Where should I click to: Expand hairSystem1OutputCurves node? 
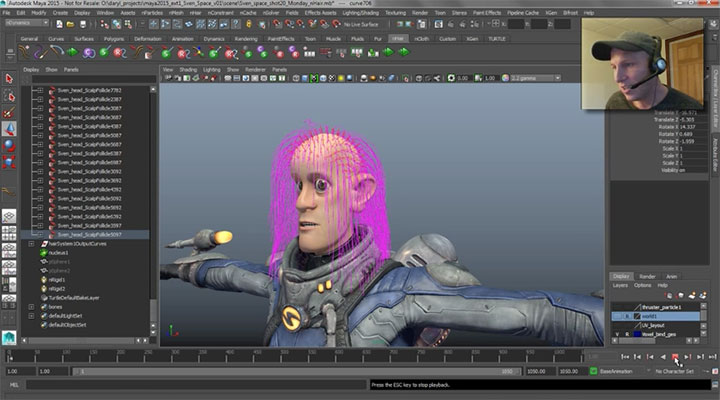coord(31,244)
